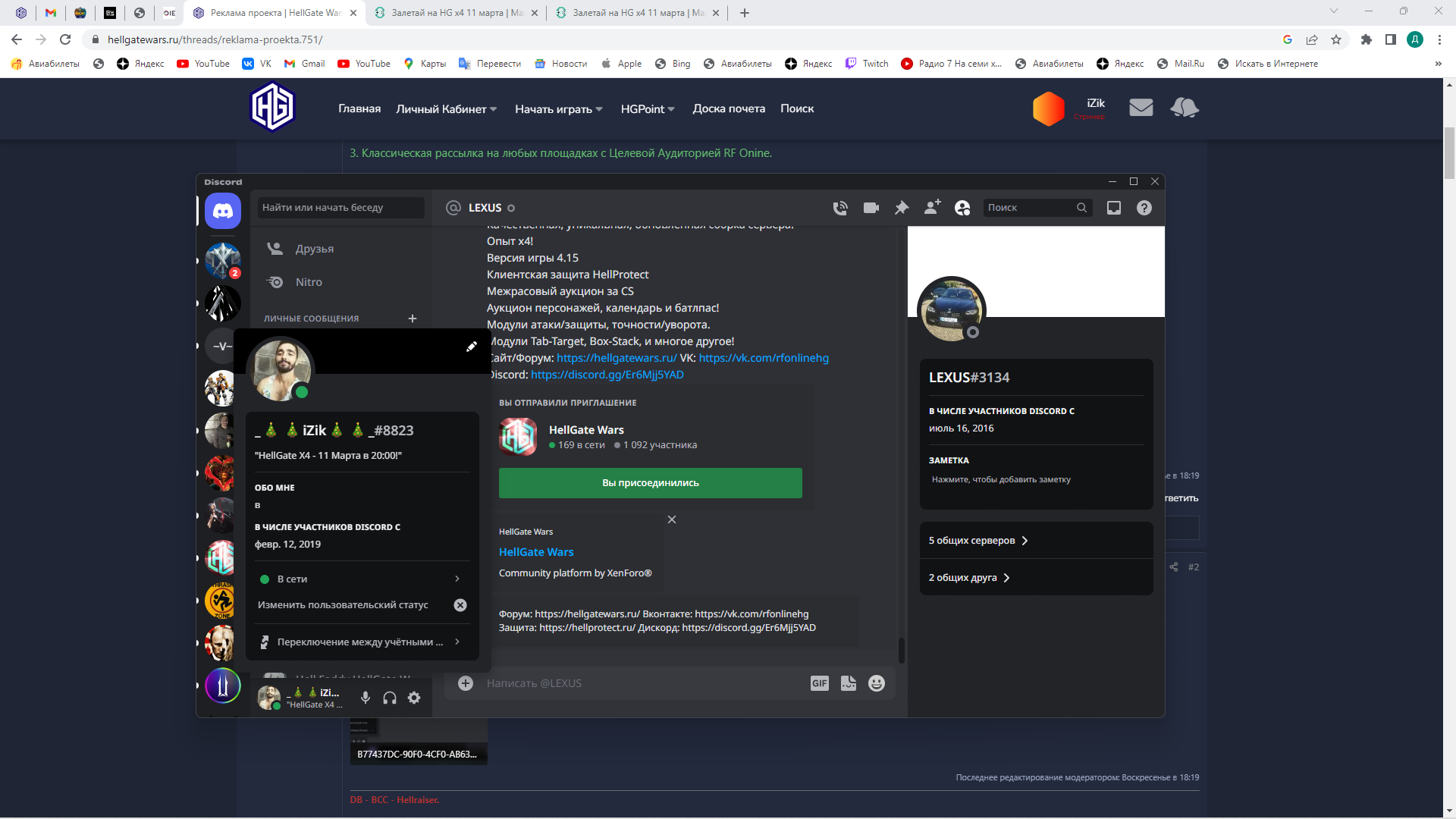Screen dimensions: 1456x819
Task: Open the purple sword server icon
Action: point(223,686)
